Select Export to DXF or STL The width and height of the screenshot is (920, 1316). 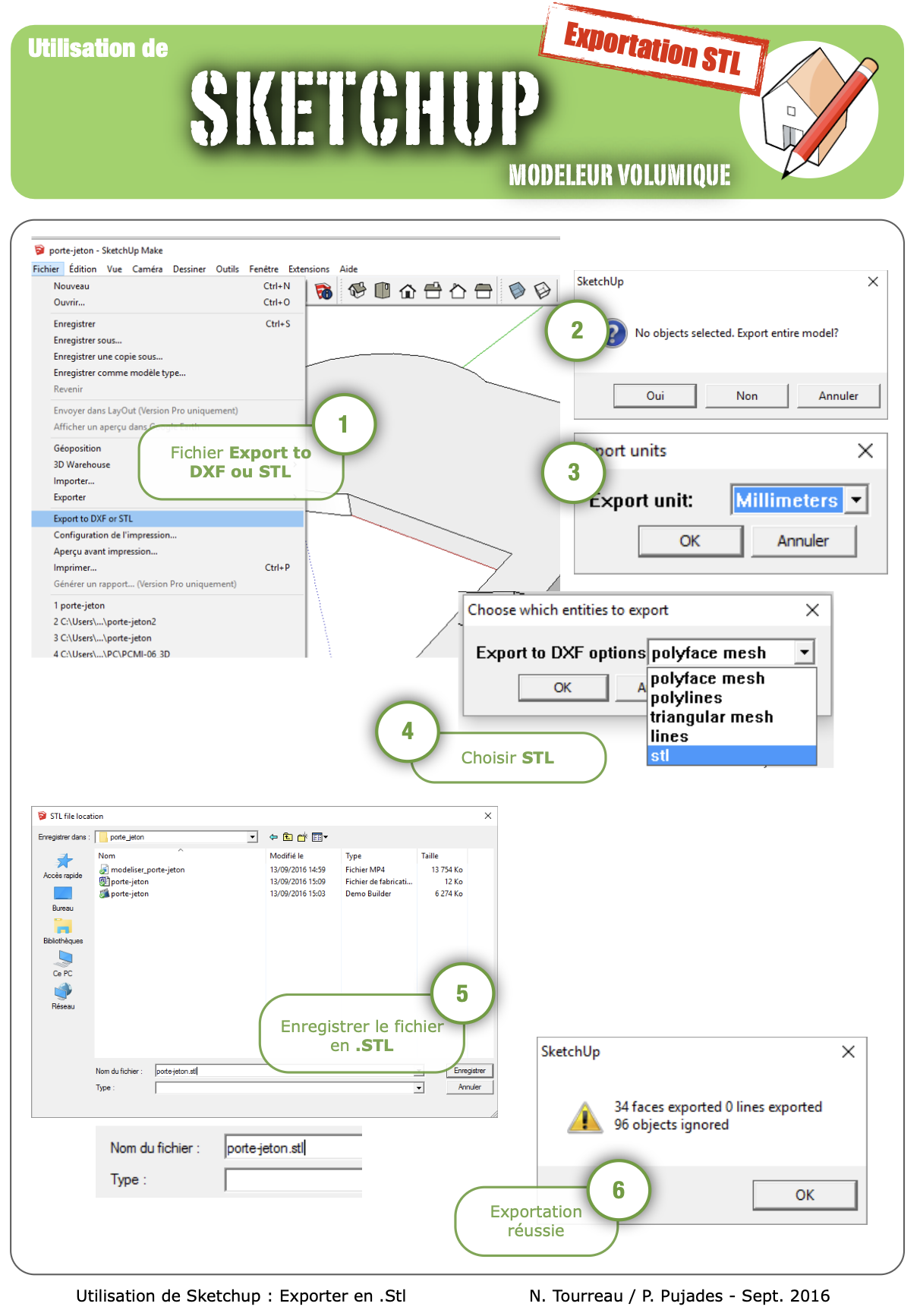168,519
